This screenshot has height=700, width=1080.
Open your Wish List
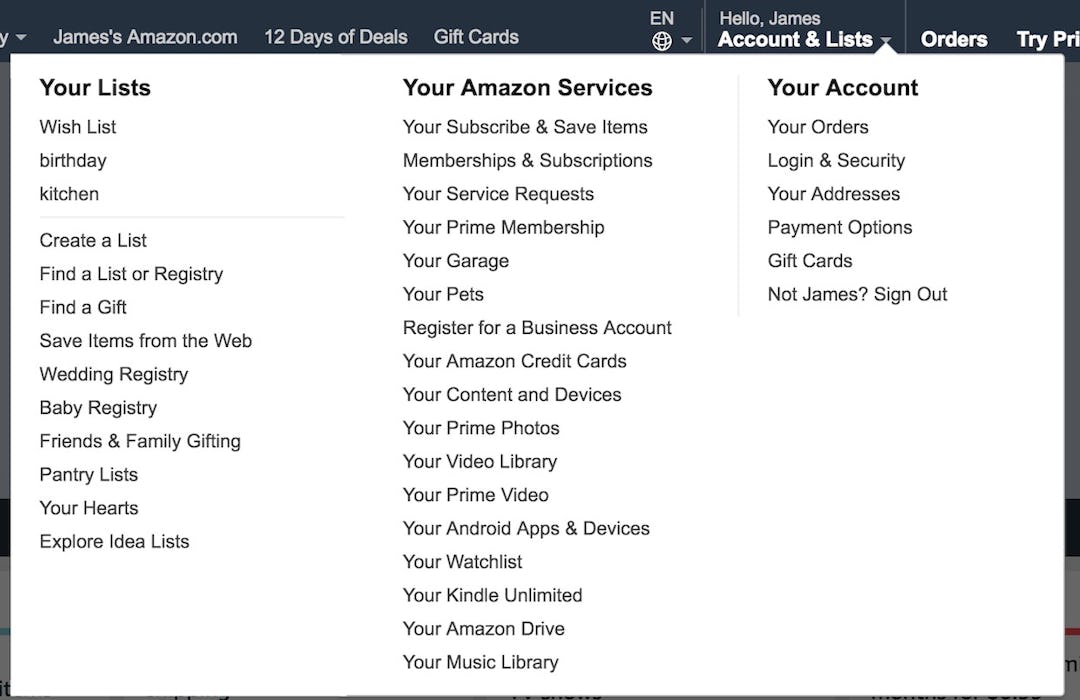click(77, 127)
